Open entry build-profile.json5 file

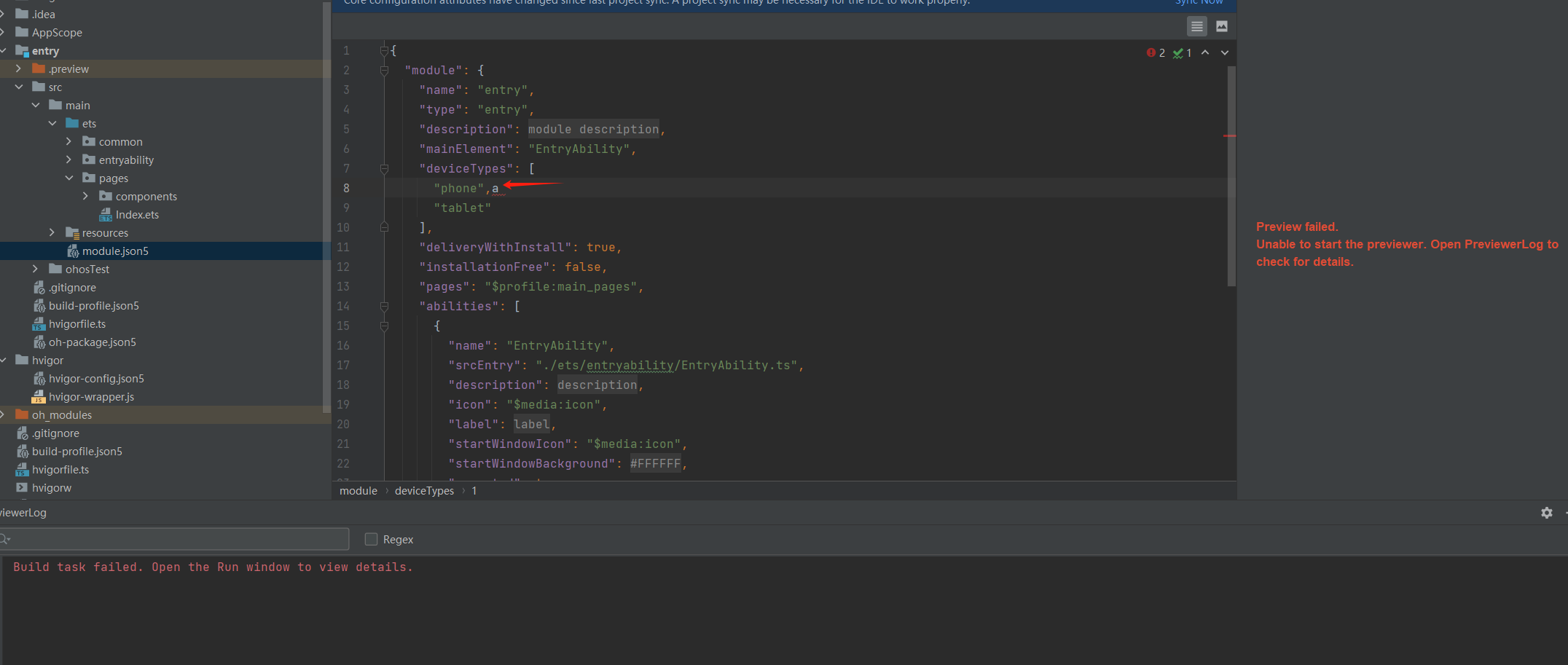(x=94, y=306)
